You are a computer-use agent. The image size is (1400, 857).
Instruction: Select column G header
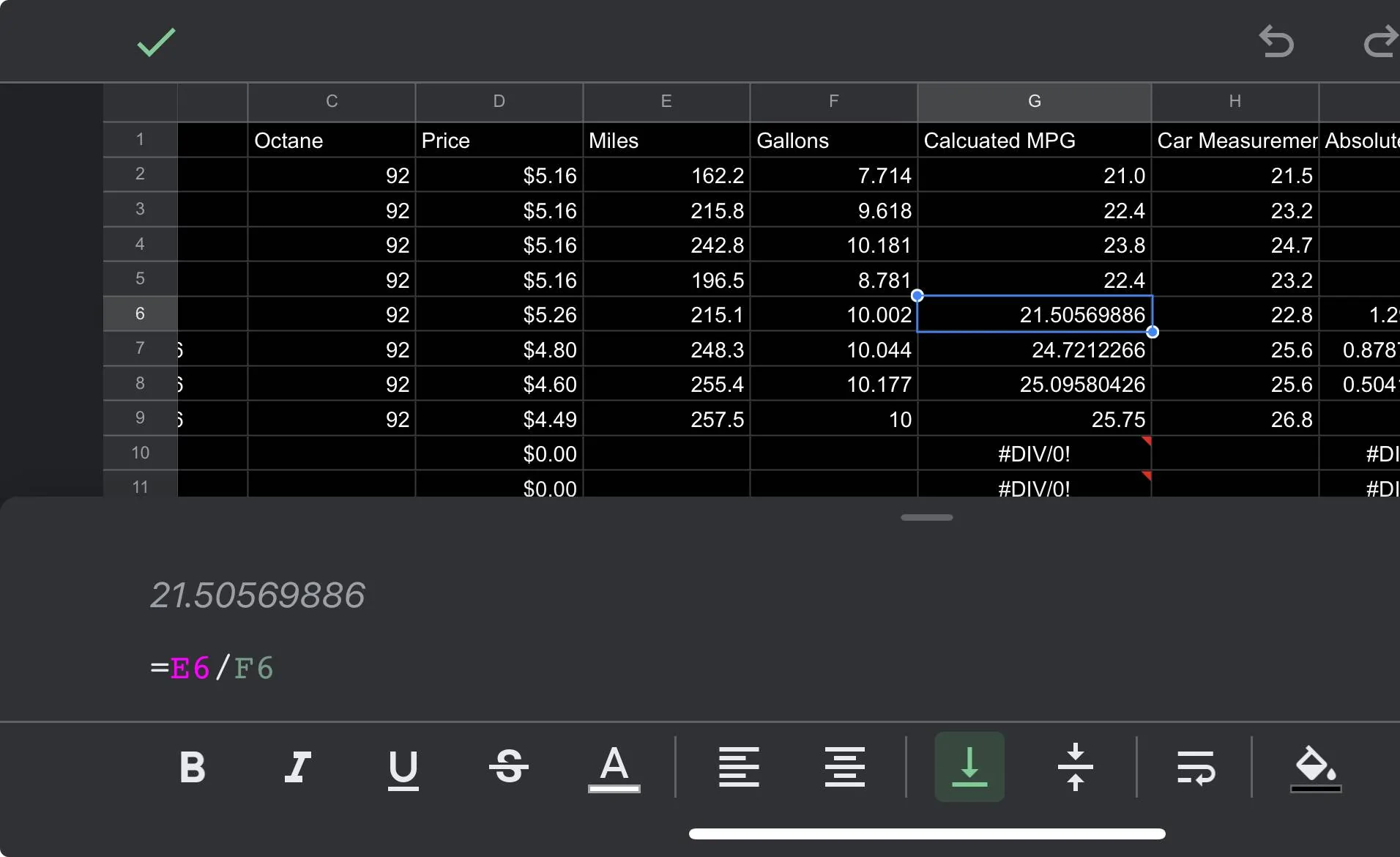click(x=1034, y=101)
